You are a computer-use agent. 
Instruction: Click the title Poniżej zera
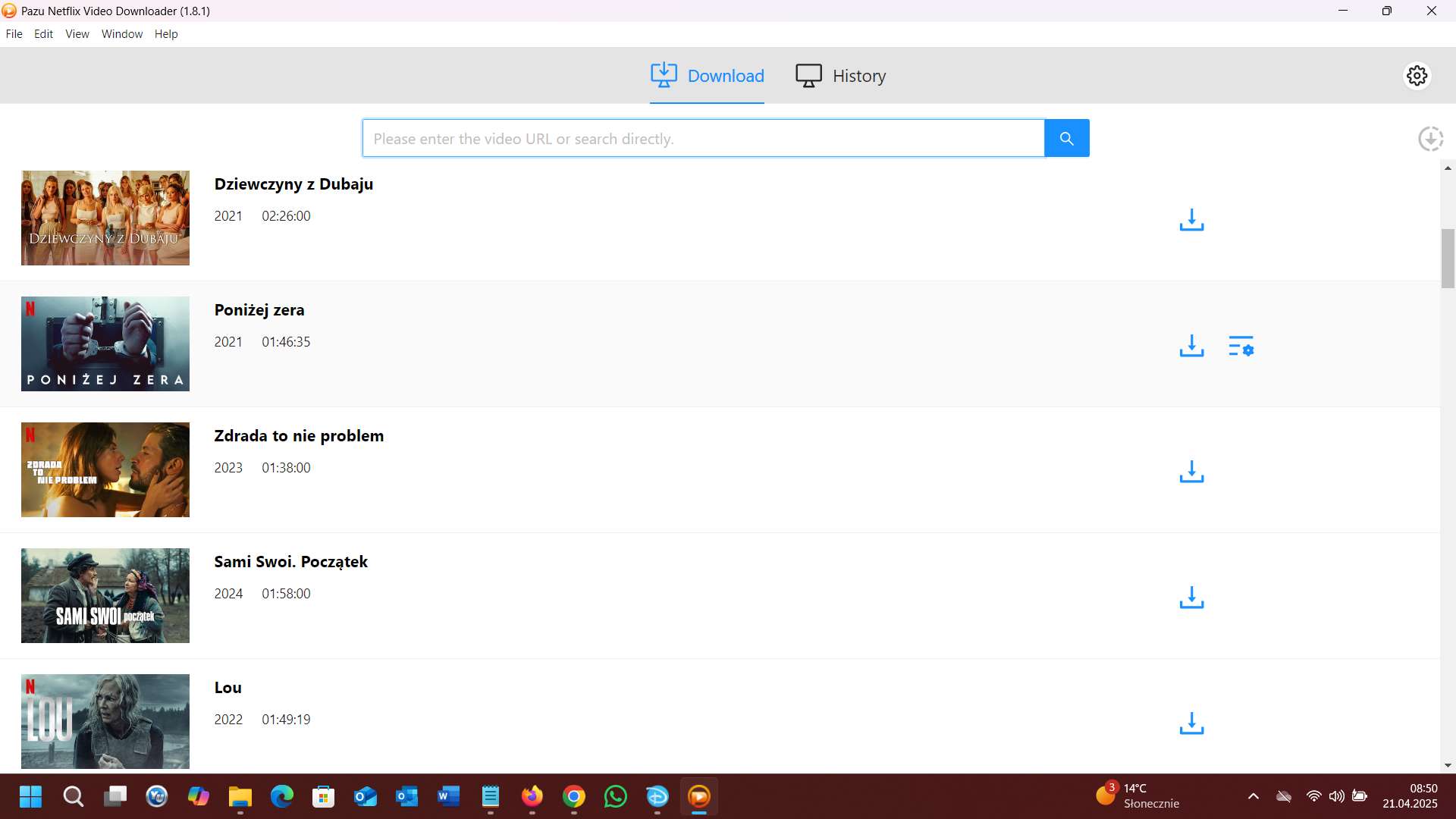259,310
